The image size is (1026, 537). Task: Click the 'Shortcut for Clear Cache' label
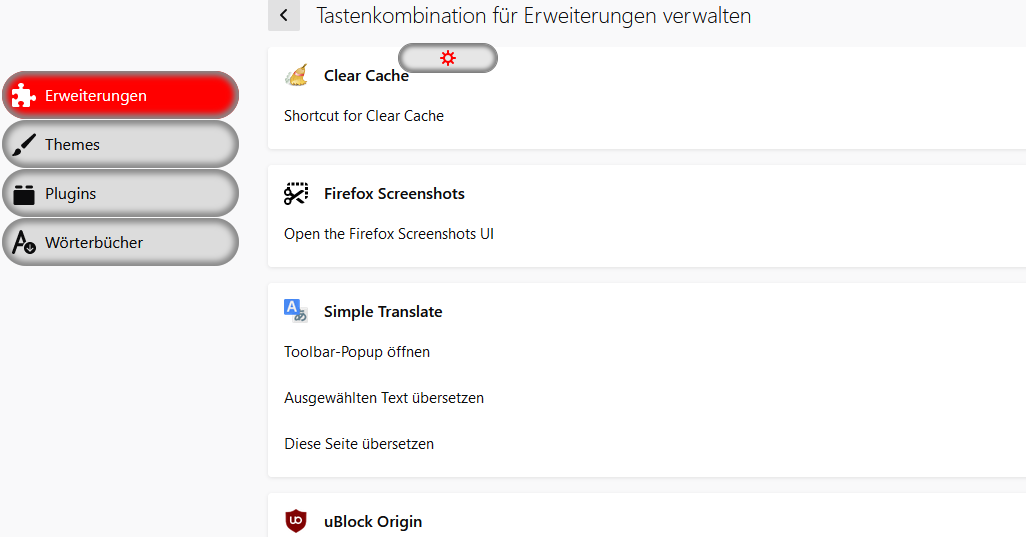point(364,116)
